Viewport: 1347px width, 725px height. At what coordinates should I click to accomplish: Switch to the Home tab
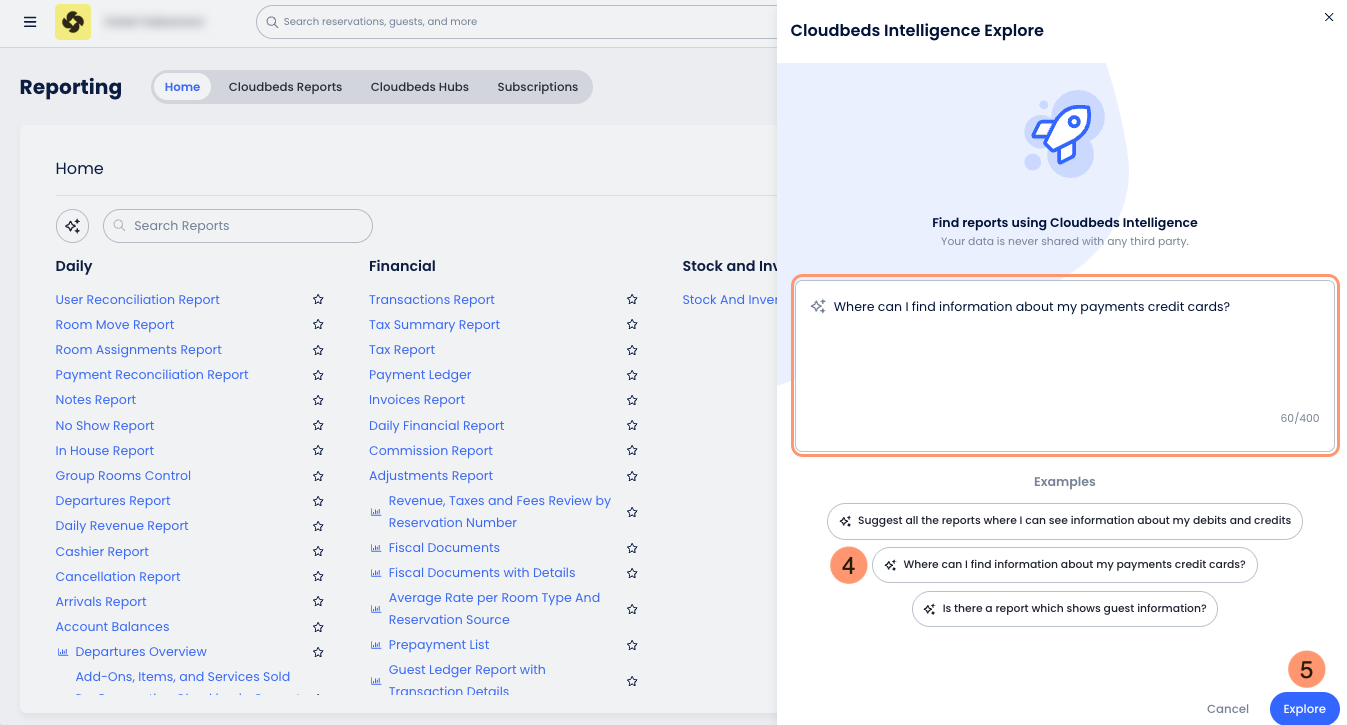pyautogui.click(x=182, y=87)
